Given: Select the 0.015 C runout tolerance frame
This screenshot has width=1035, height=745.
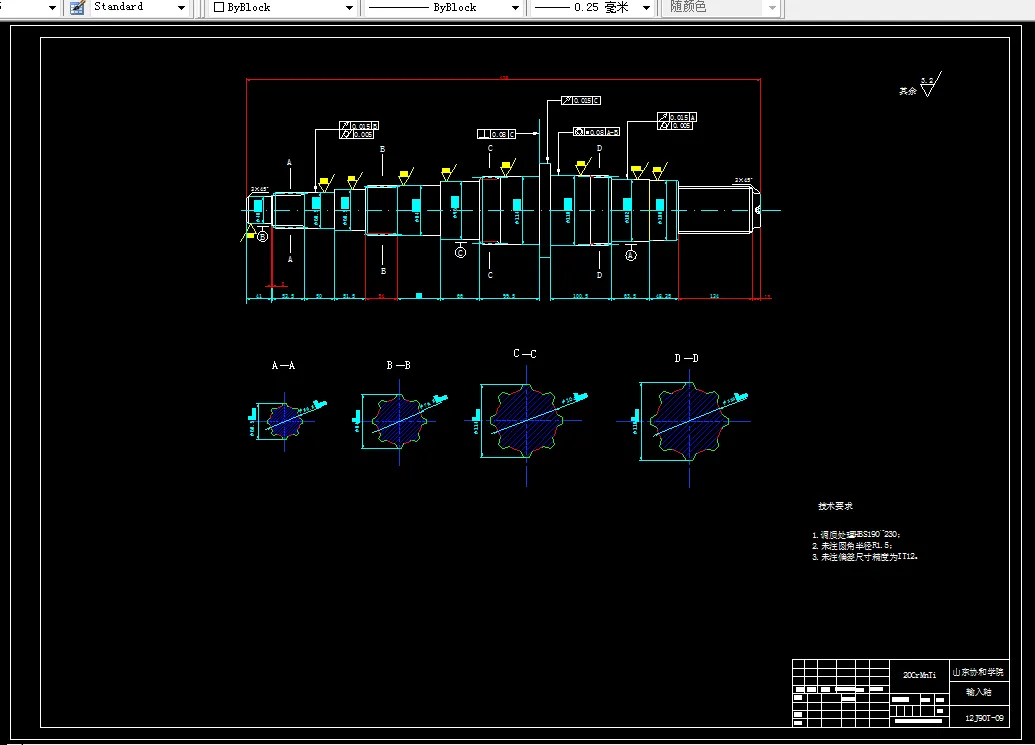Looking at the screenshot, I should [x=581, y=100].
